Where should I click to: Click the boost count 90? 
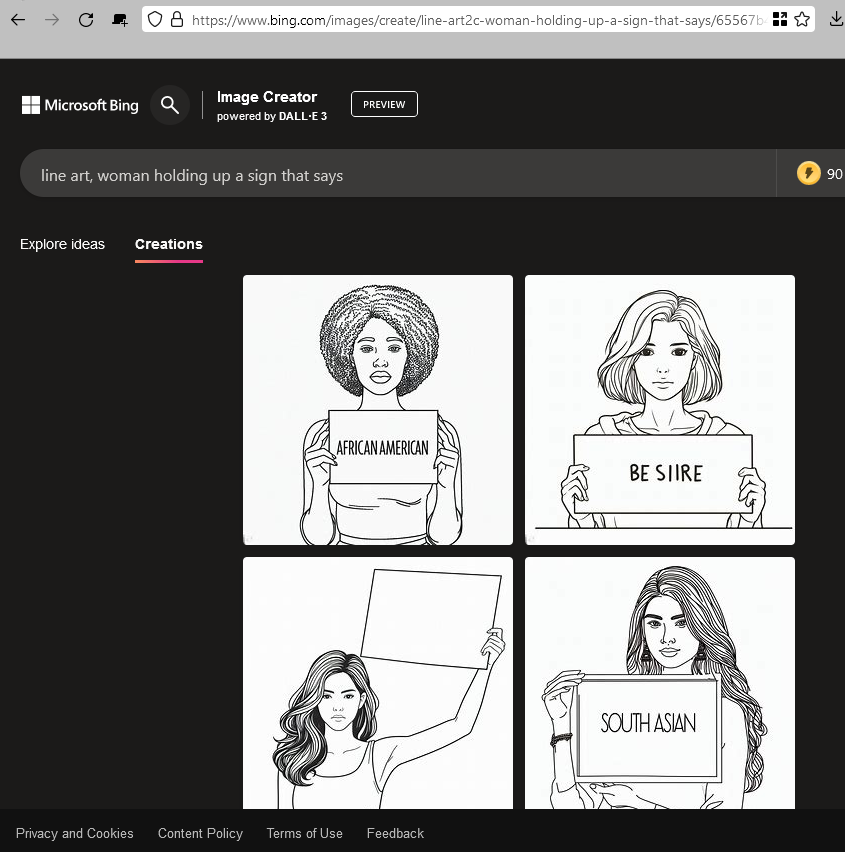834,174
